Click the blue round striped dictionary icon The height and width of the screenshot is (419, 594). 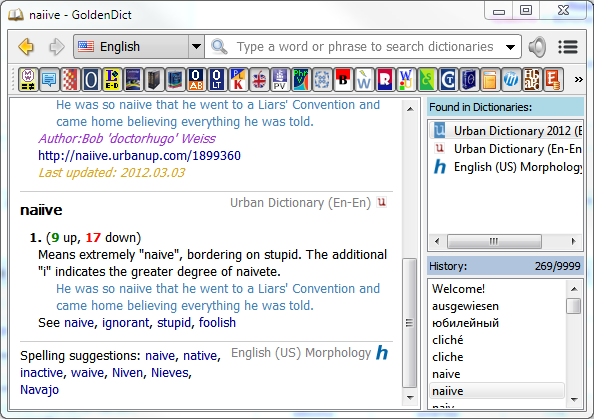(511, 80)
